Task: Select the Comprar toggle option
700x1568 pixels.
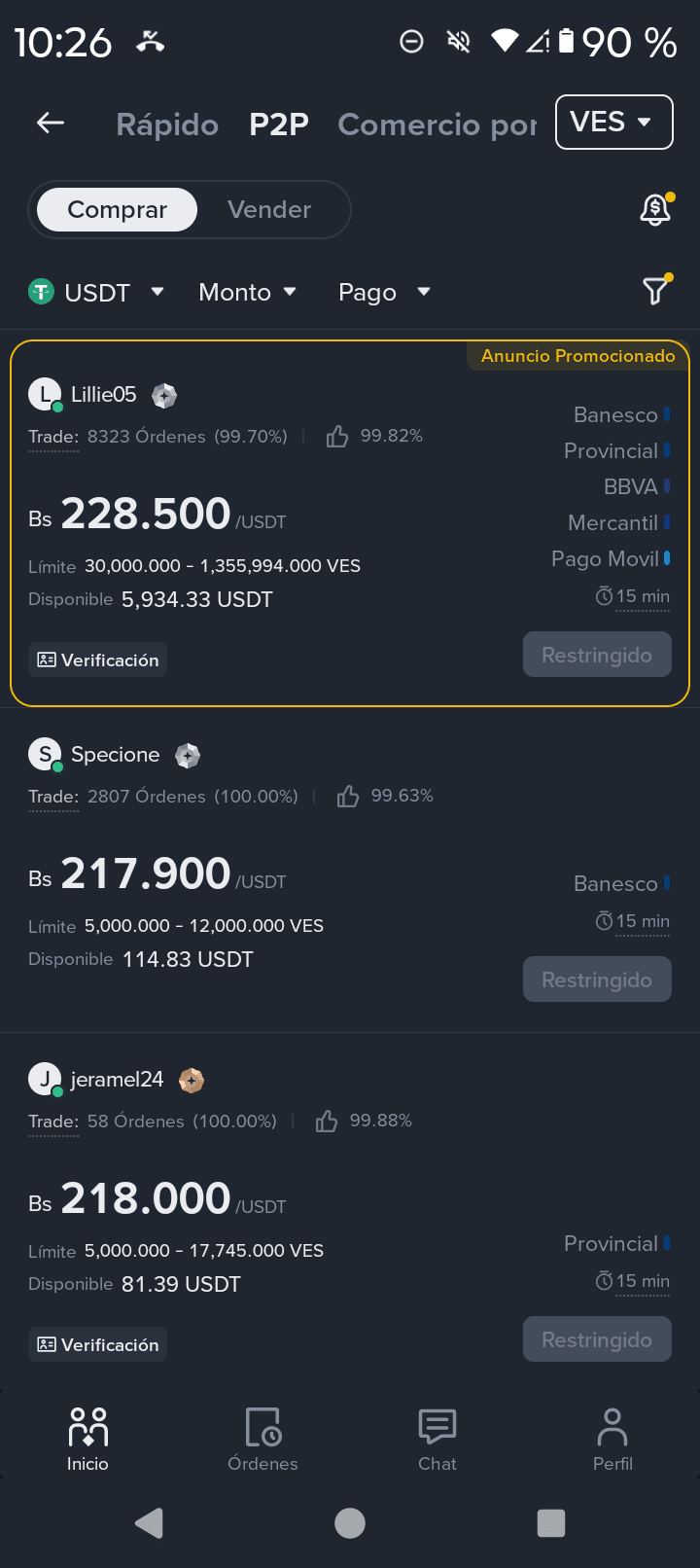Action: [117, 209]
